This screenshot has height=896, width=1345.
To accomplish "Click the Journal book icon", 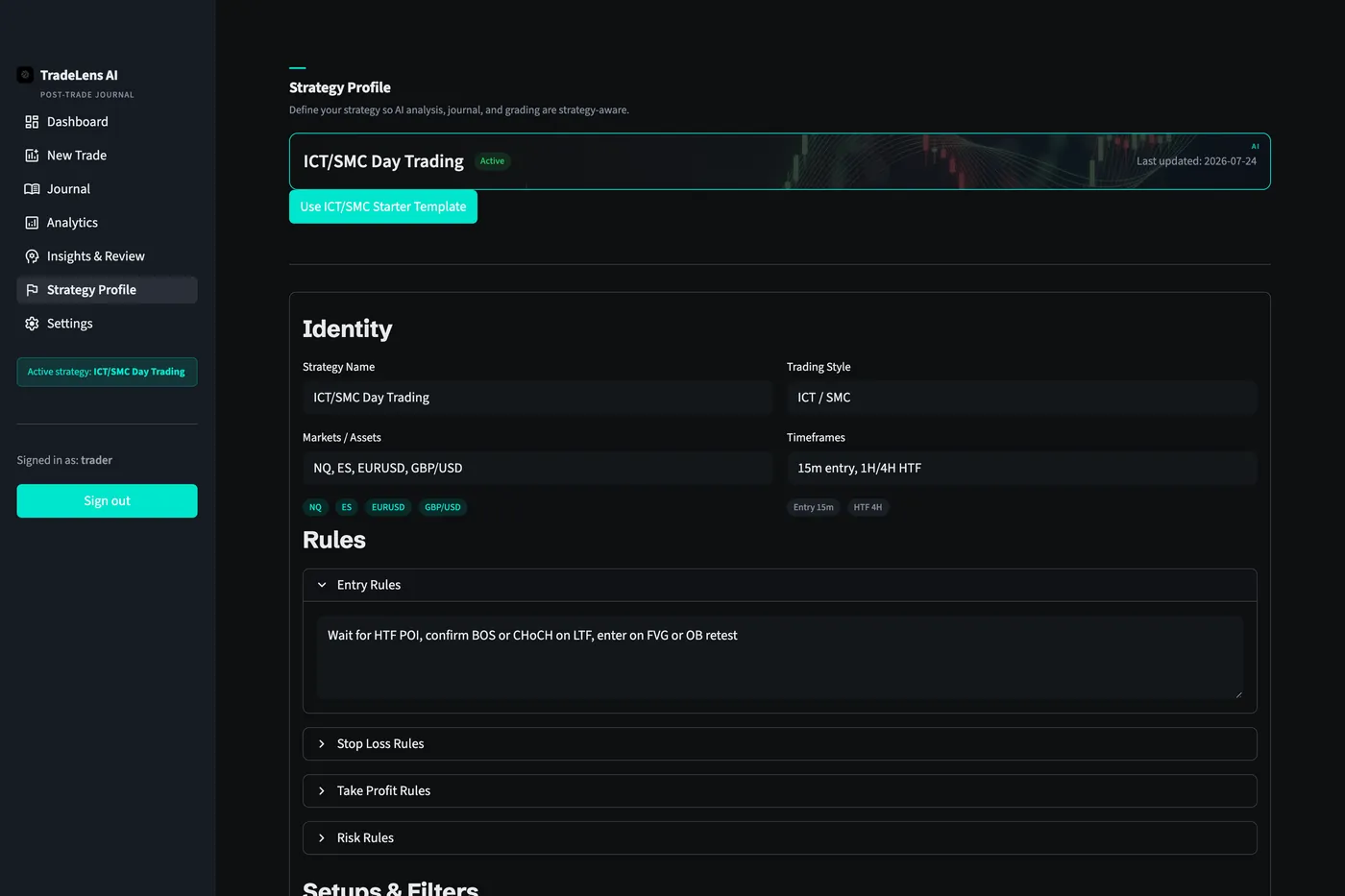I will click(32, 189).
